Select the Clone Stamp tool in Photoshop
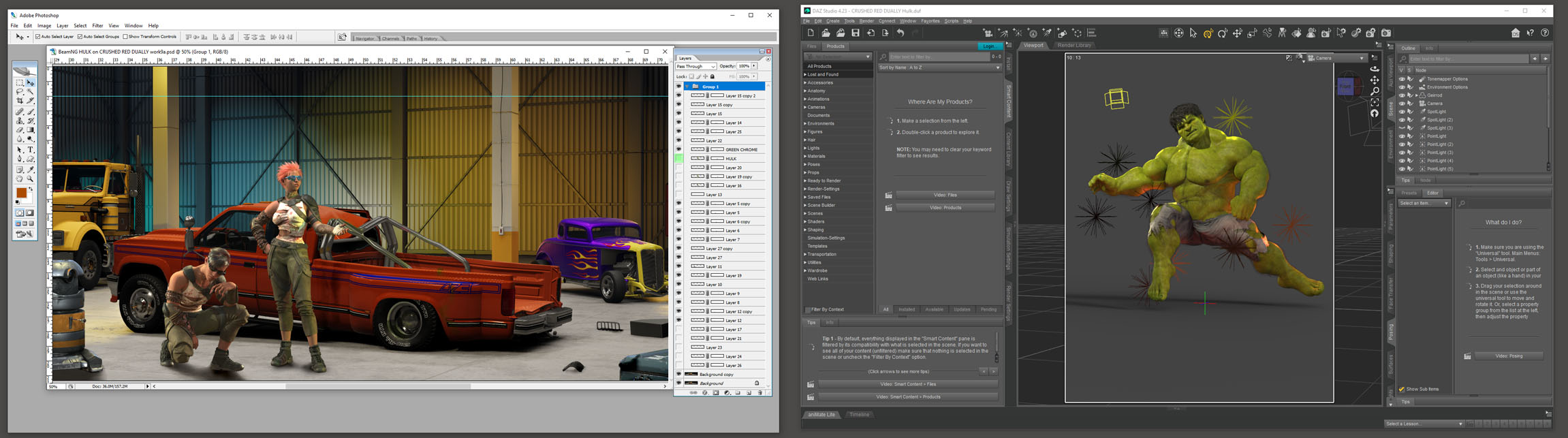 click(20, 121)
